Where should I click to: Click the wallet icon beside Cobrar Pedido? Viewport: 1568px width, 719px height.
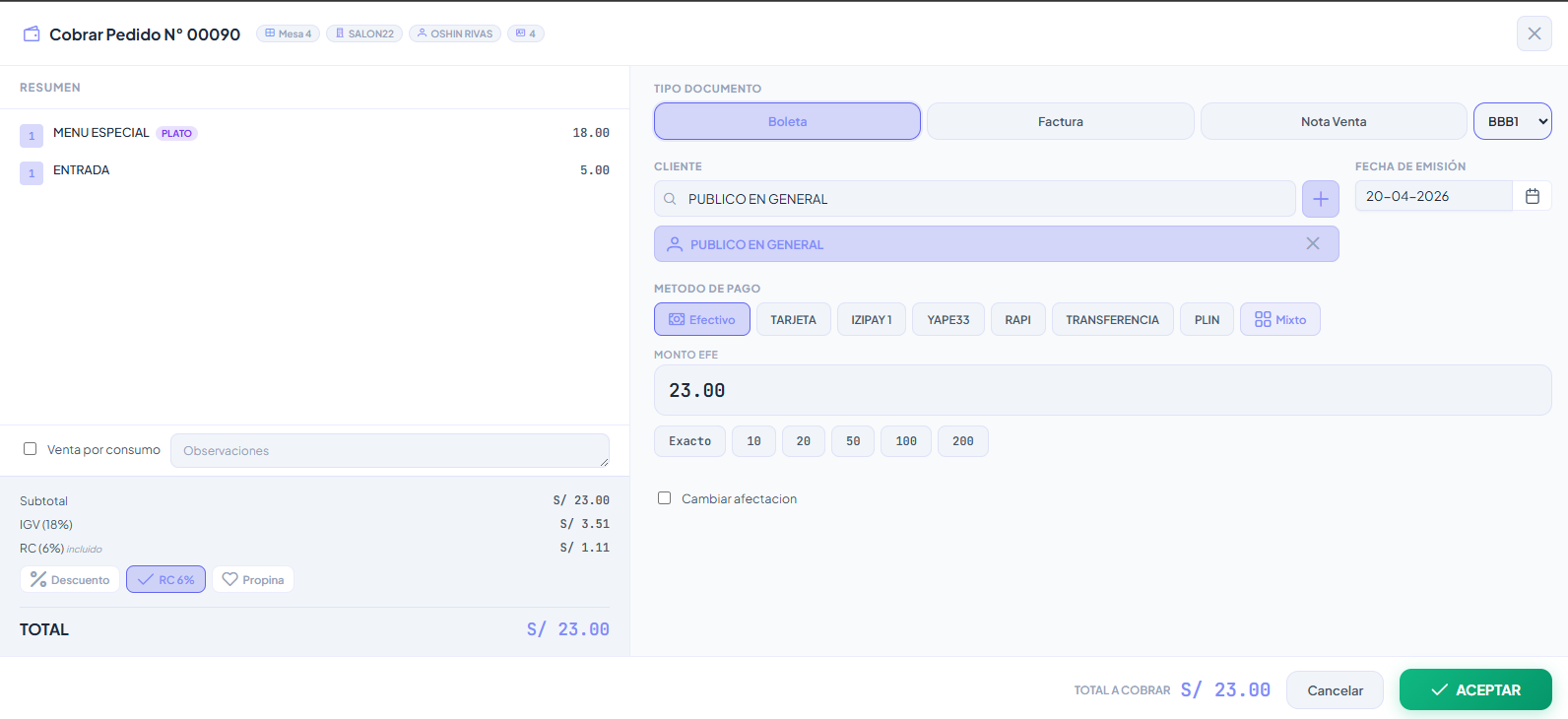(32, 33)
